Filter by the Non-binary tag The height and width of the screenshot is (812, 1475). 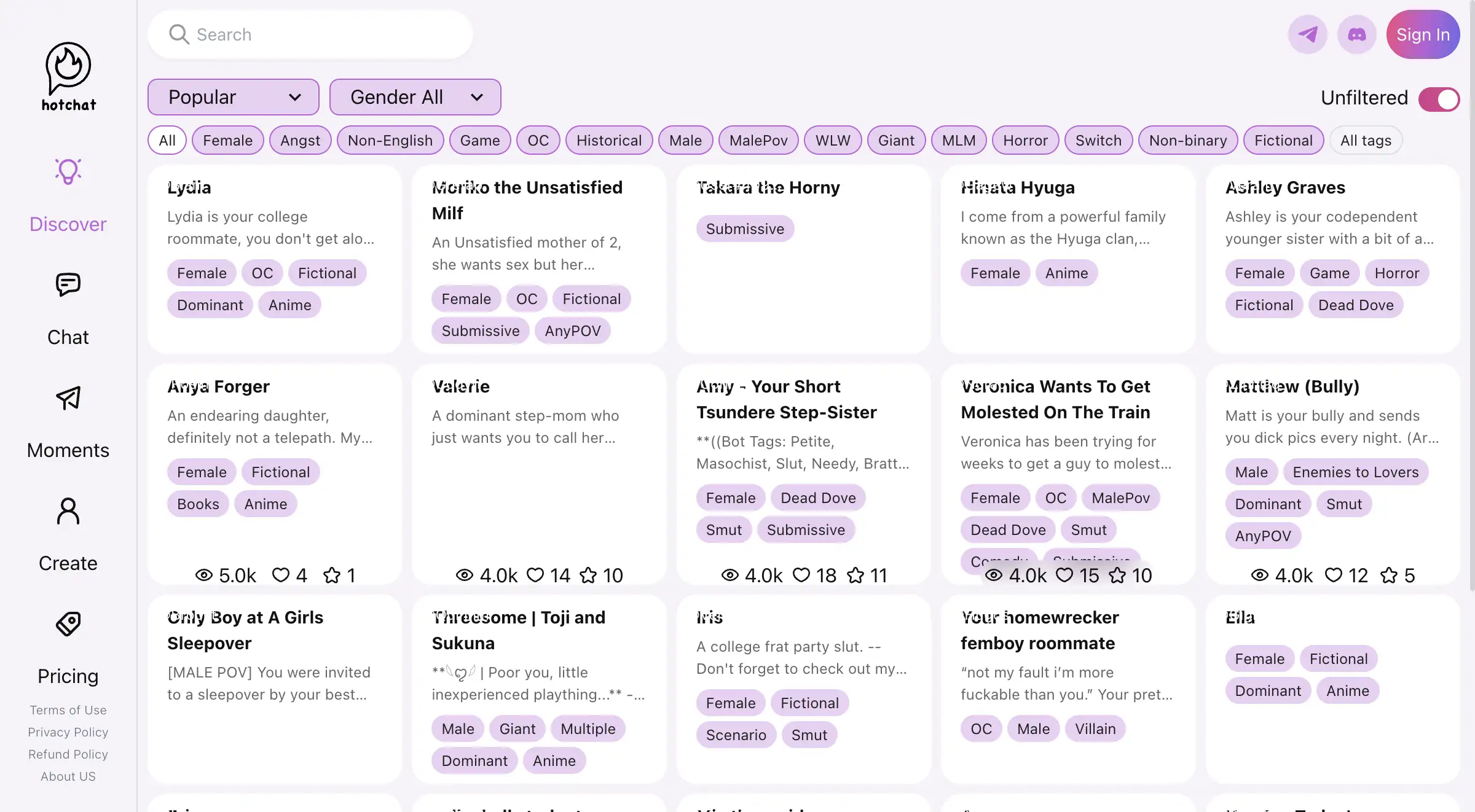point(1188,140)
